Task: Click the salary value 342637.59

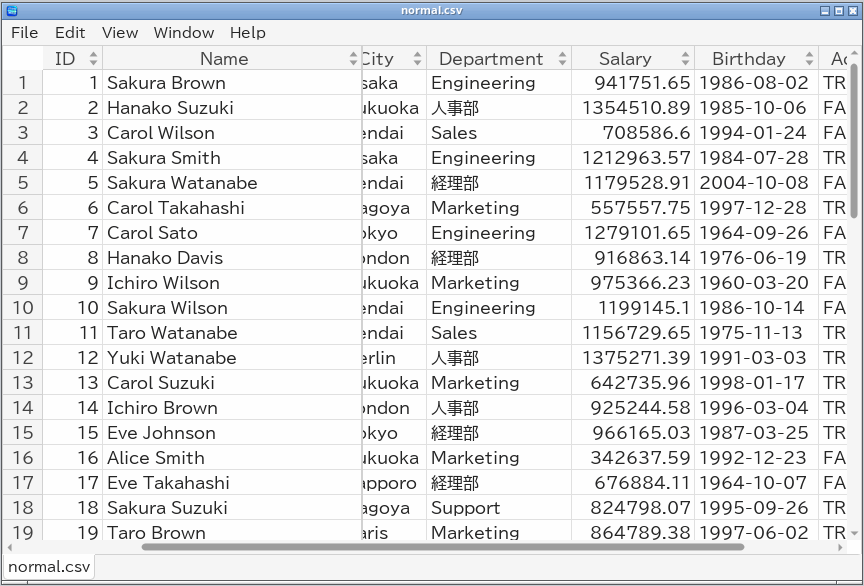Action: point(633,458)
